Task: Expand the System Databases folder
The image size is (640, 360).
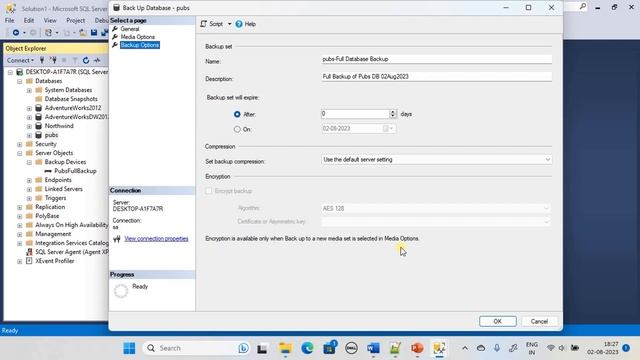Action: coord(29,90)
